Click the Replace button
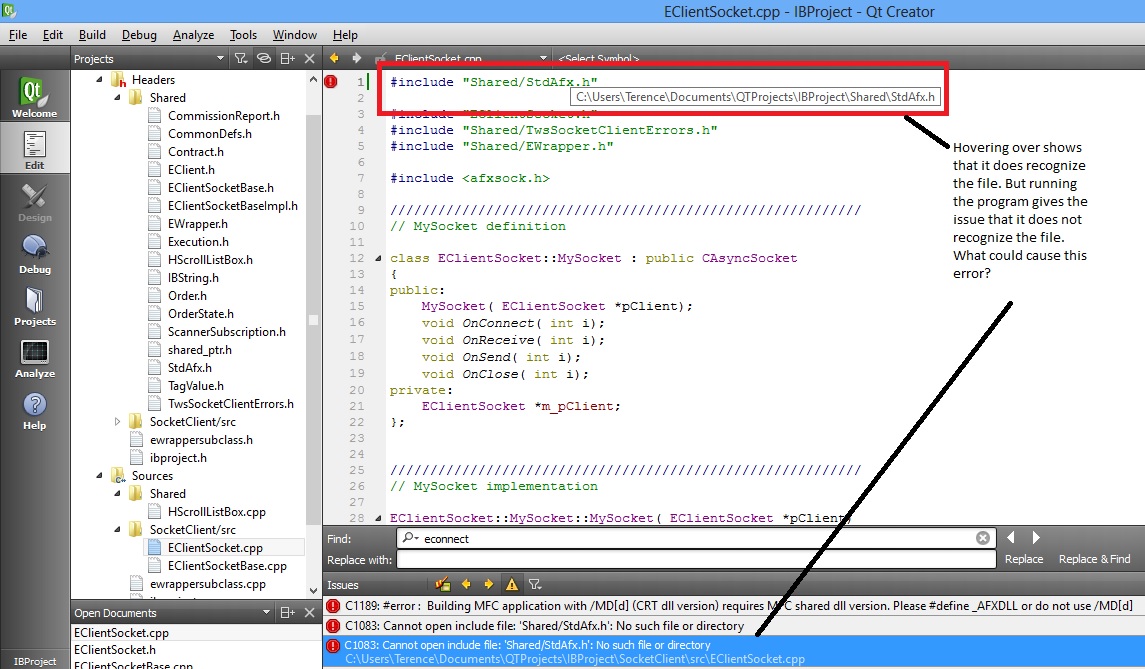 click(x=1024, y=559)
